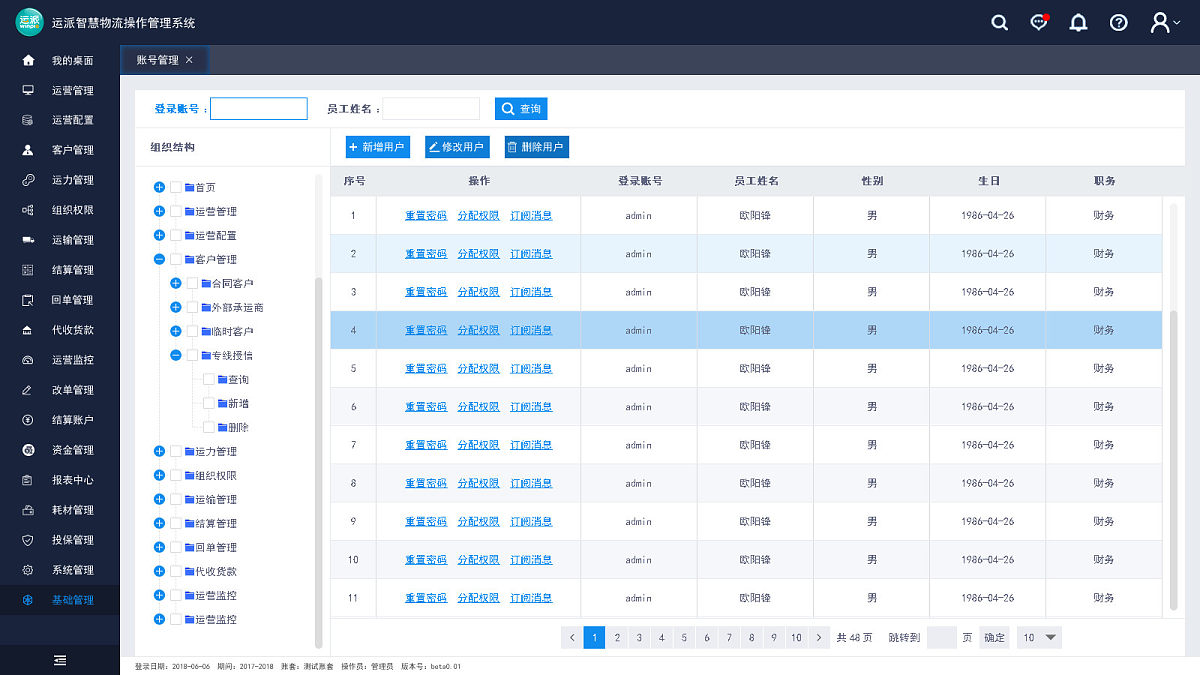Click inside the 登录账号 input field

tap(258, 108)
